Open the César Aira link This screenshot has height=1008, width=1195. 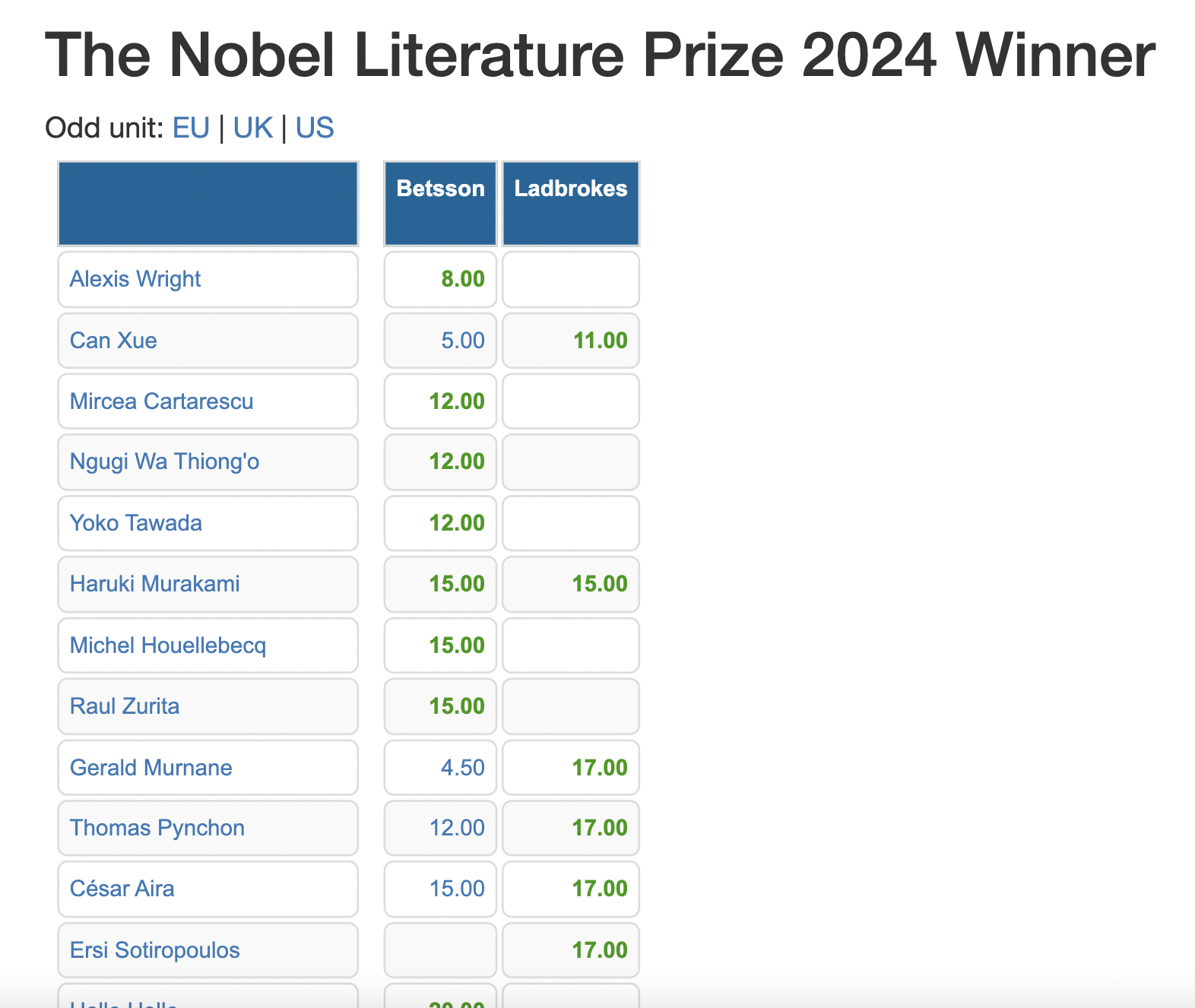coord(122,889)
